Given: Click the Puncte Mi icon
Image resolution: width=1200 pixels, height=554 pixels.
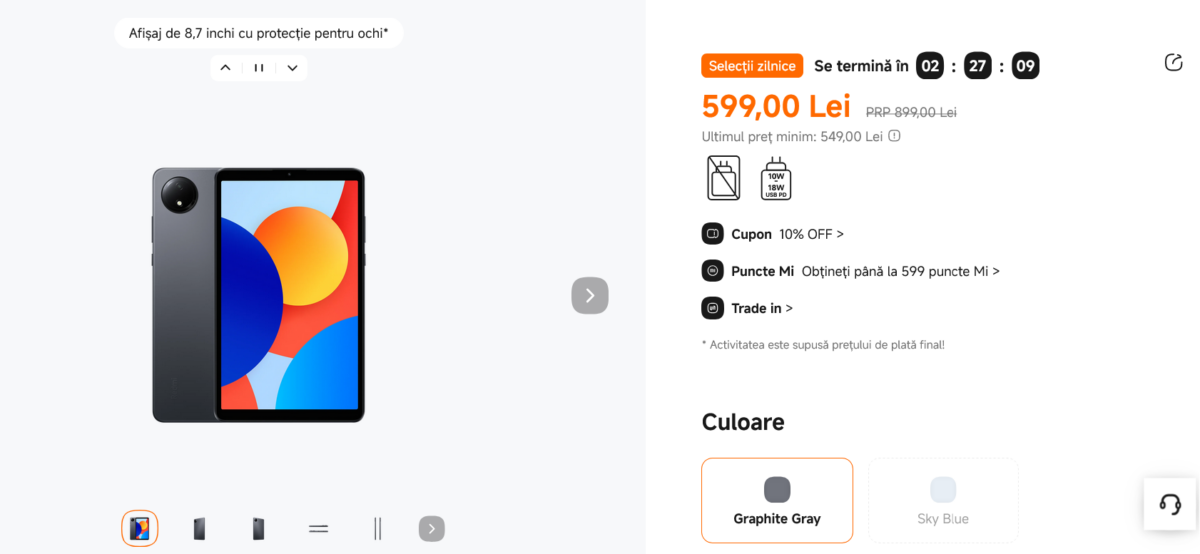Looking at the screenshot, I should point(712,271).
